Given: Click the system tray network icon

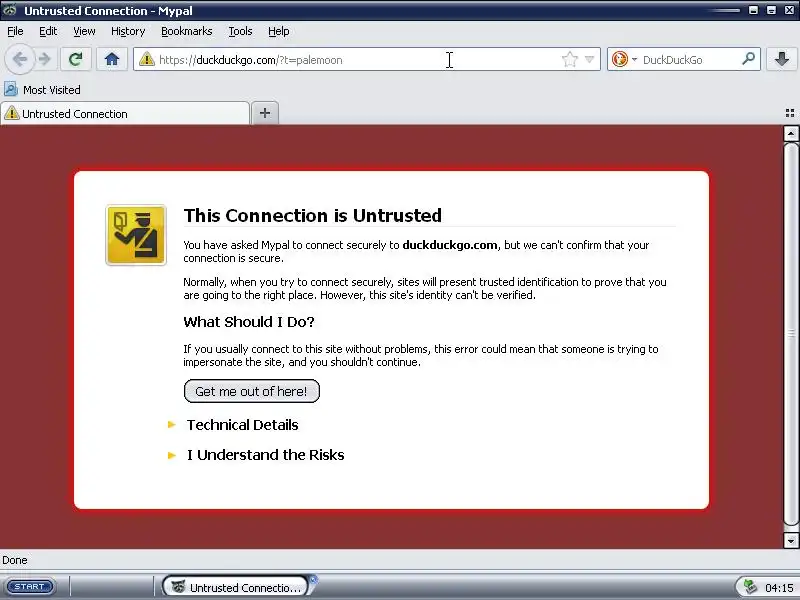Looking at the screenshot, I should click(x=750, y=587).
